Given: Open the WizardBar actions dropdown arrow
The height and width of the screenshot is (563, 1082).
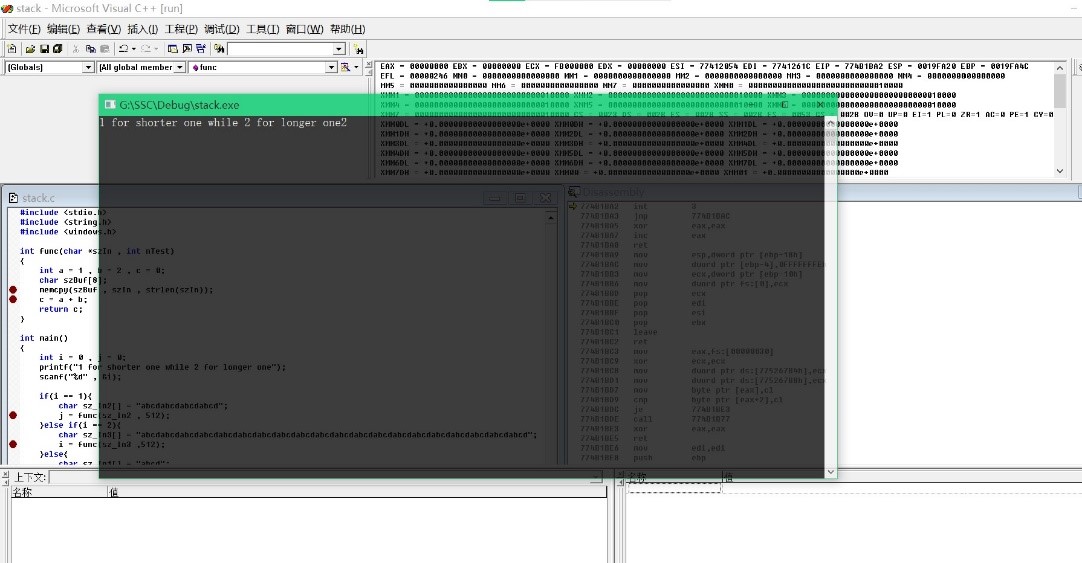Looking at the screenshot, I should tap(356, 67).
